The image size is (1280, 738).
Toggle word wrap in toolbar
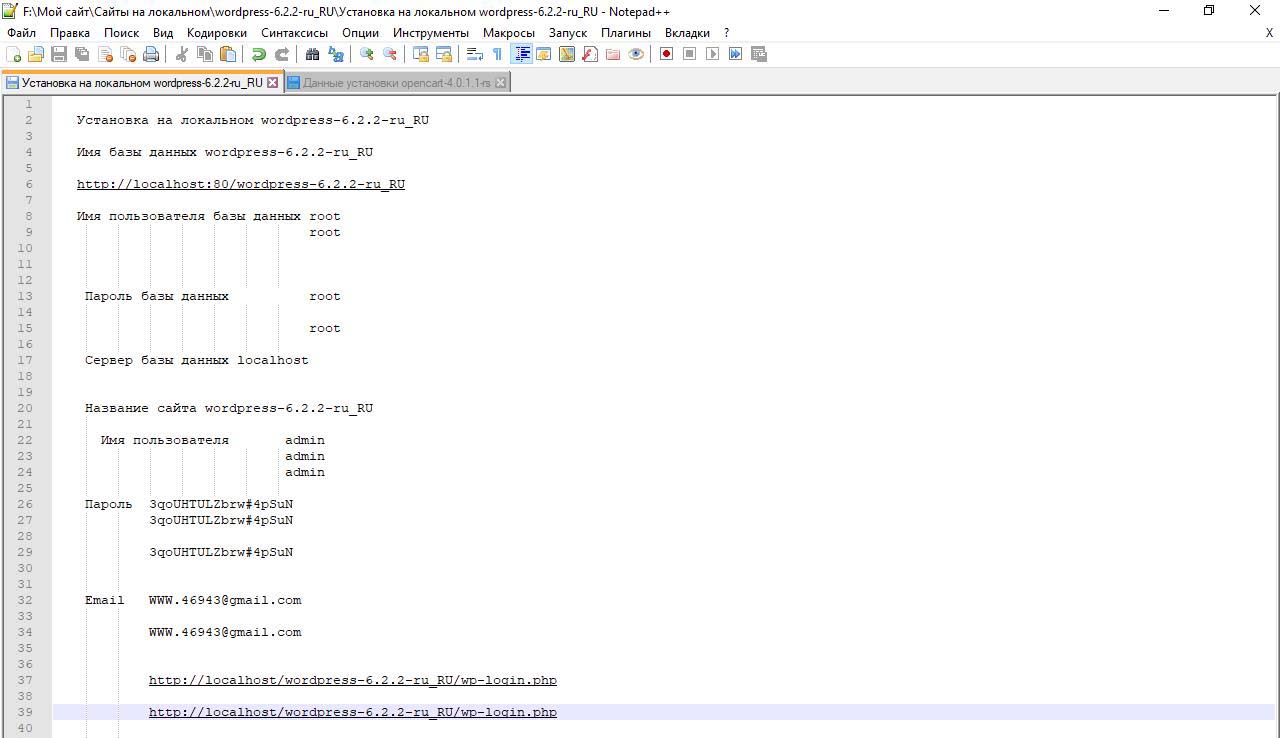point(475,54)
